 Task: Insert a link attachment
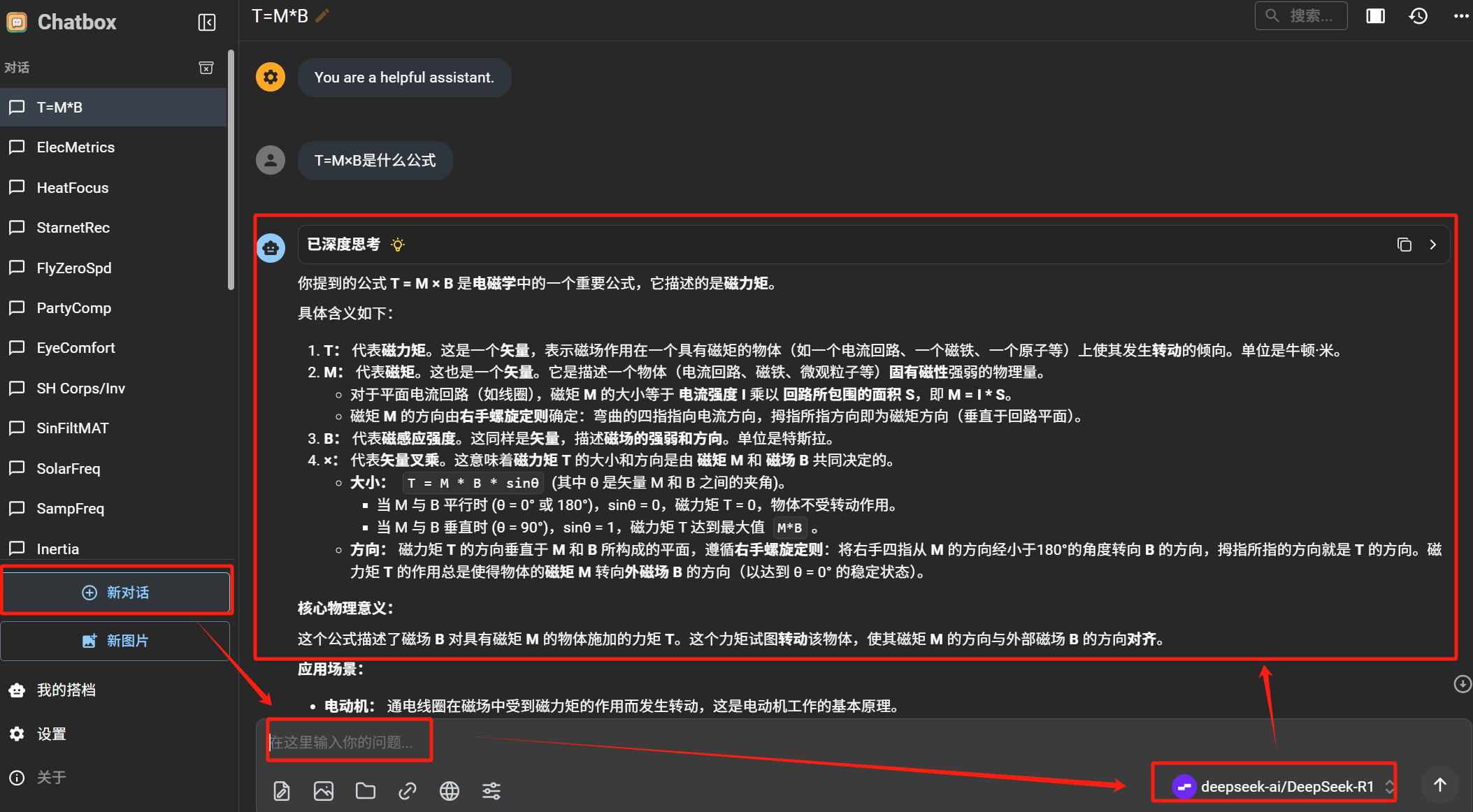pos(407,790)
